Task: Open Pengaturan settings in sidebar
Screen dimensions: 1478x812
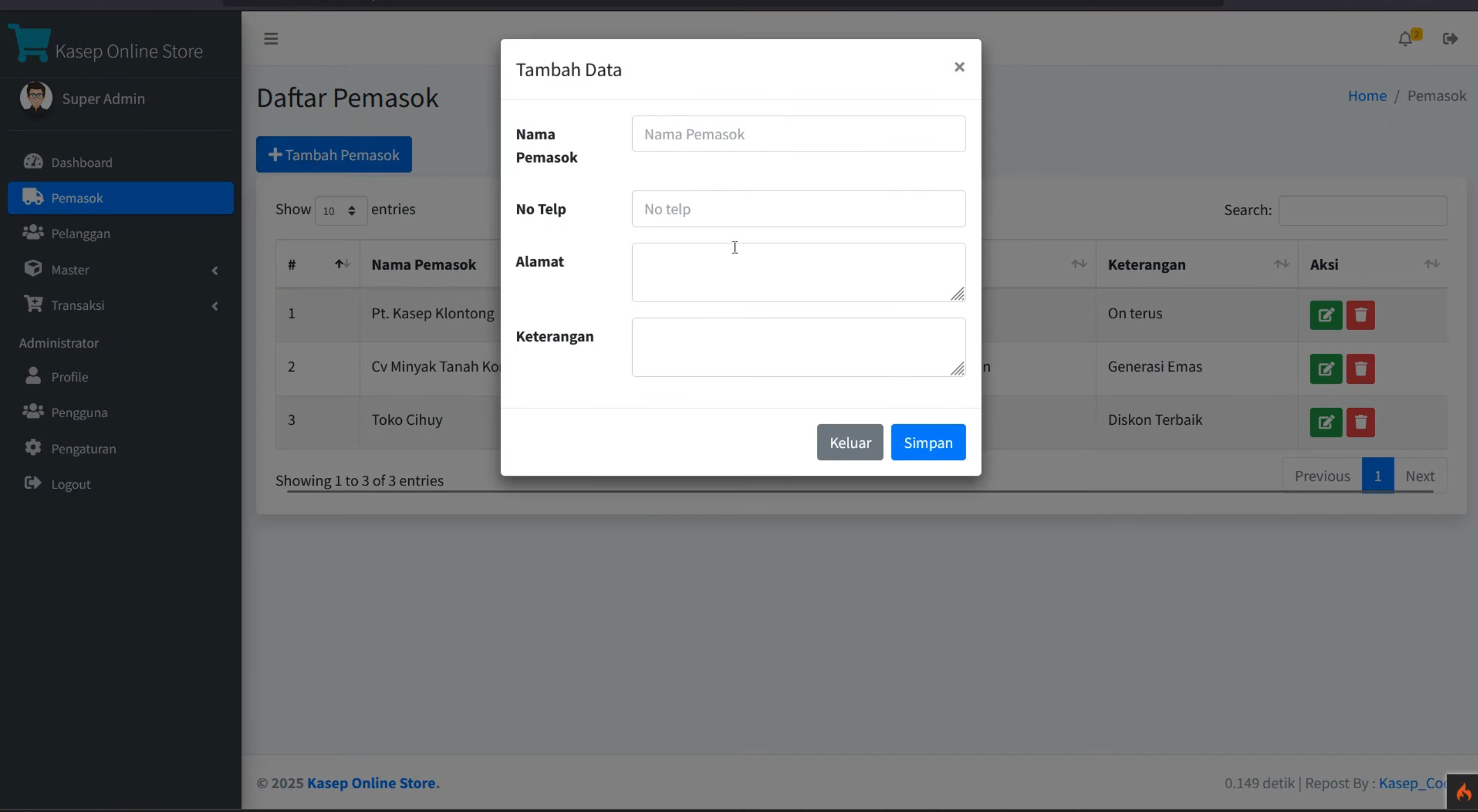Action: coord(120,448)
